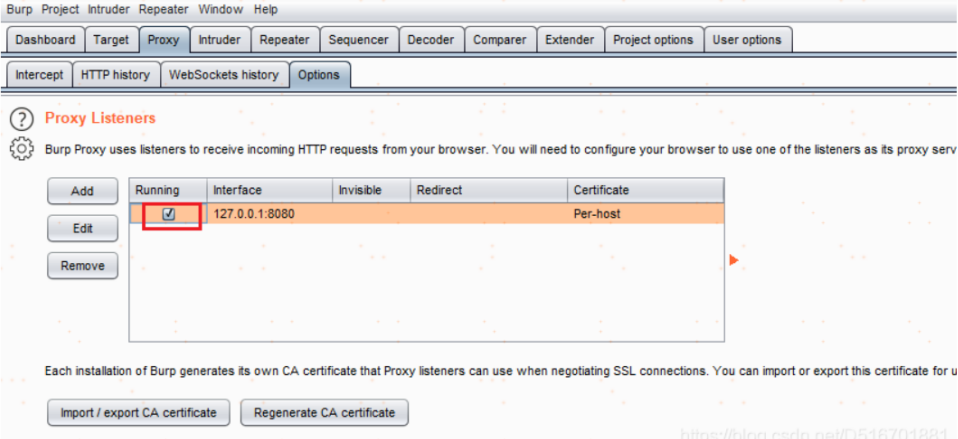Switch to the Intercept sub-tab

[39, 75]
